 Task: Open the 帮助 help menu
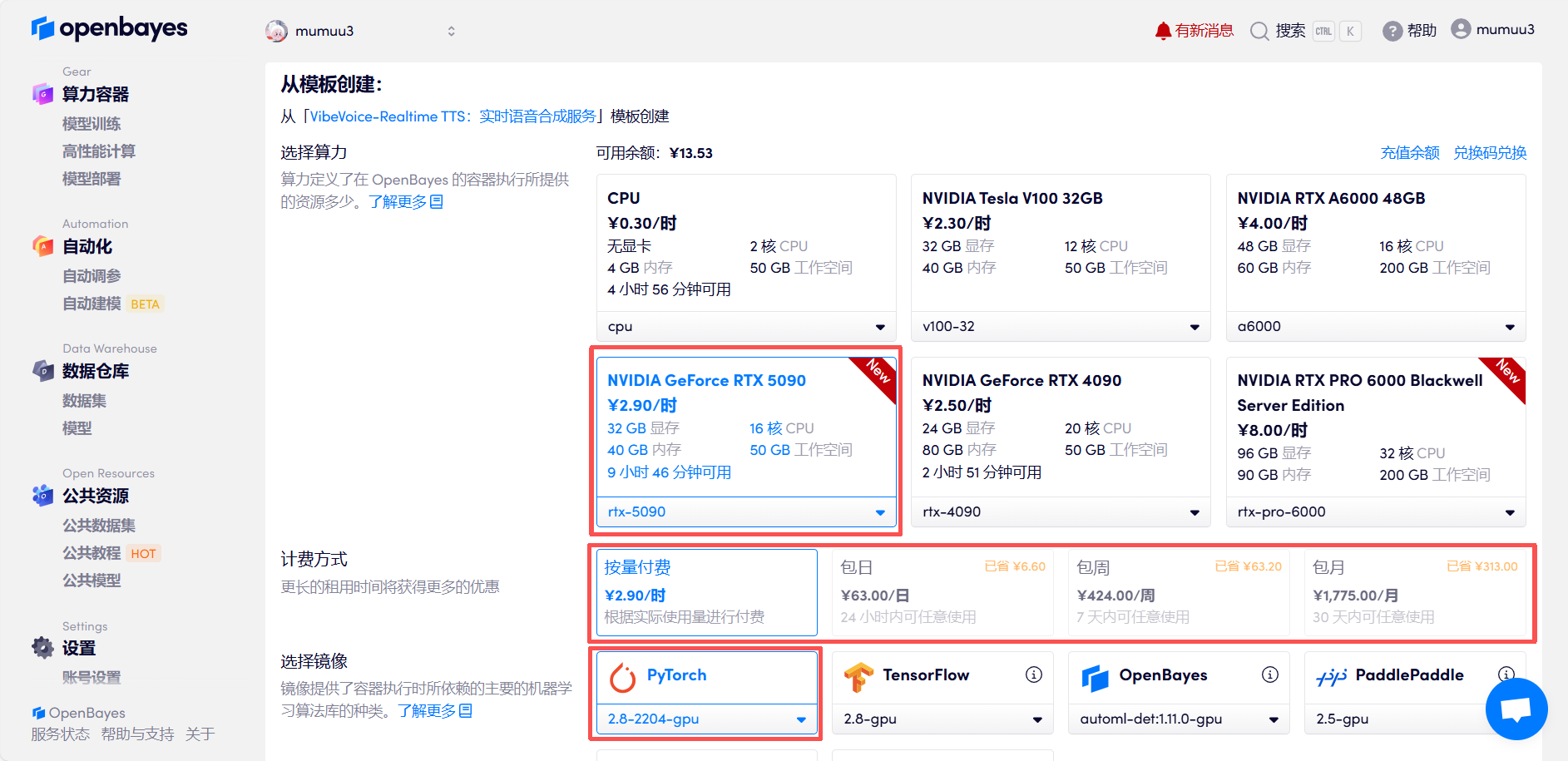click(1422, 31)
